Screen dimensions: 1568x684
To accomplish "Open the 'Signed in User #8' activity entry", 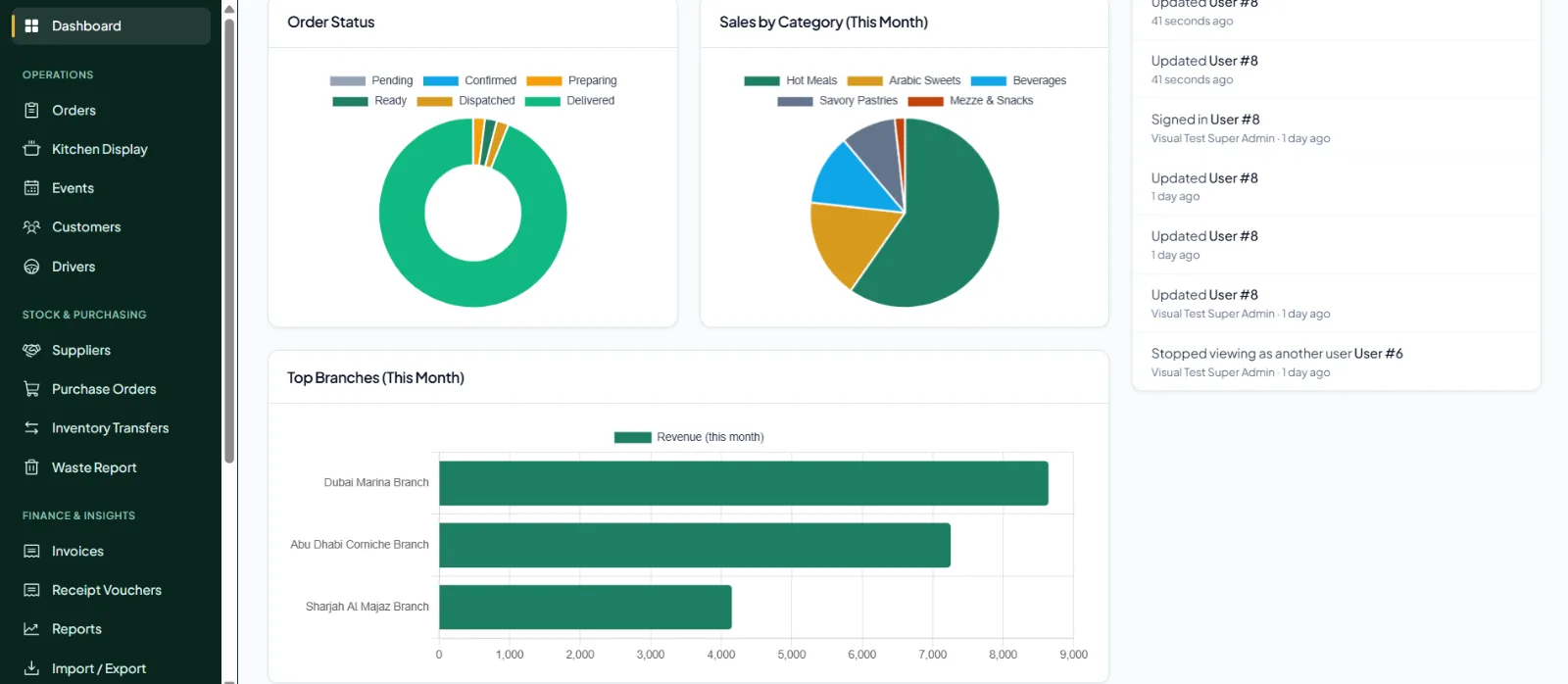I will (1337, 127).
